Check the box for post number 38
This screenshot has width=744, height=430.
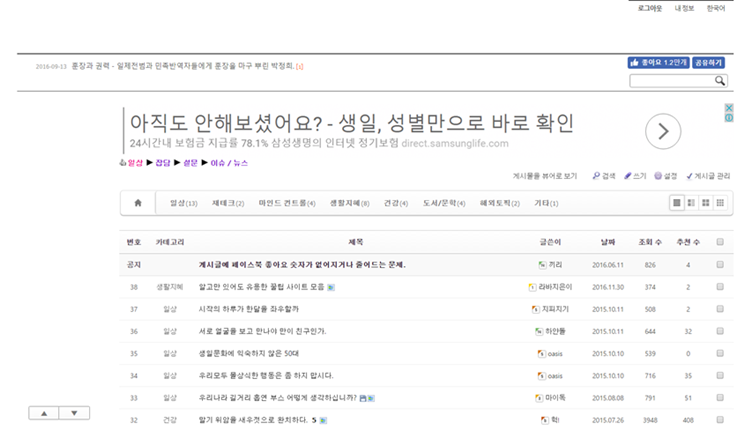(x=720, y=287)
